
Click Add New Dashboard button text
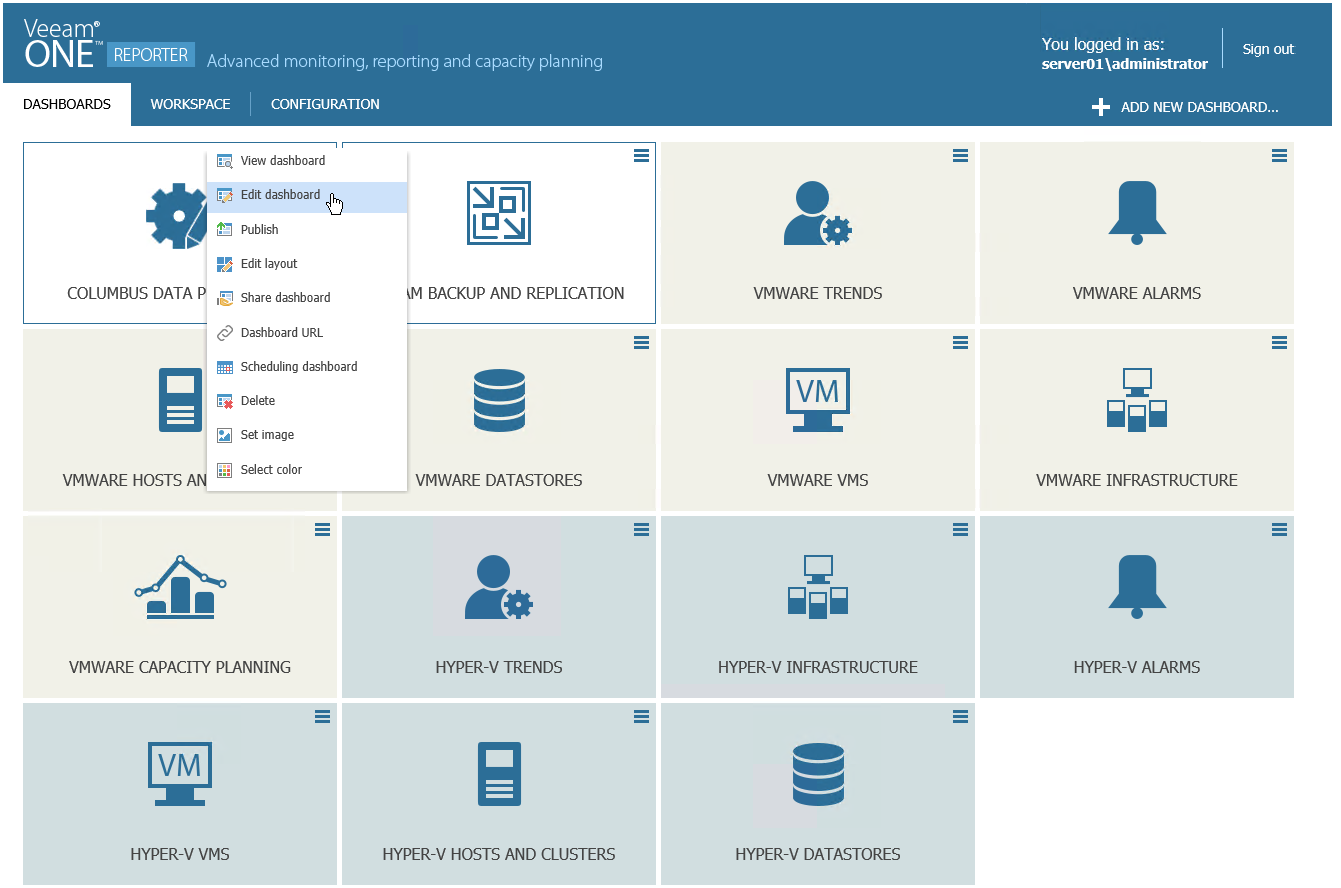1199,107
